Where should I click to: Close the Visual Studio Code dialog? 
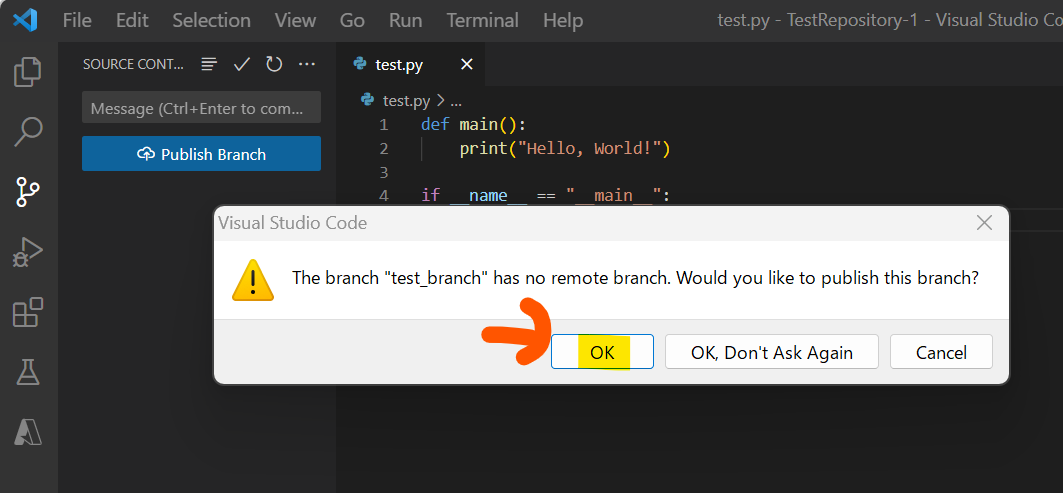point(984,222)
